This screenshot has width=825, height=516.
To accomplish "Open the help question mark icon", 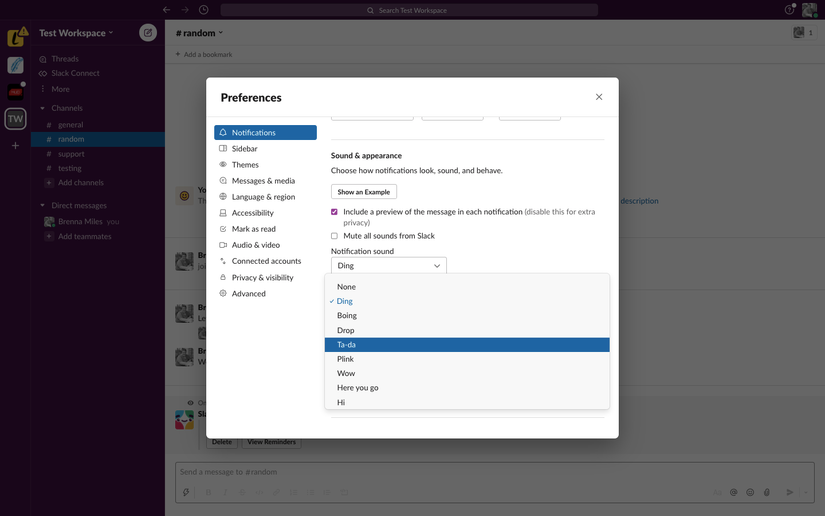I will (x=789, y=10).
